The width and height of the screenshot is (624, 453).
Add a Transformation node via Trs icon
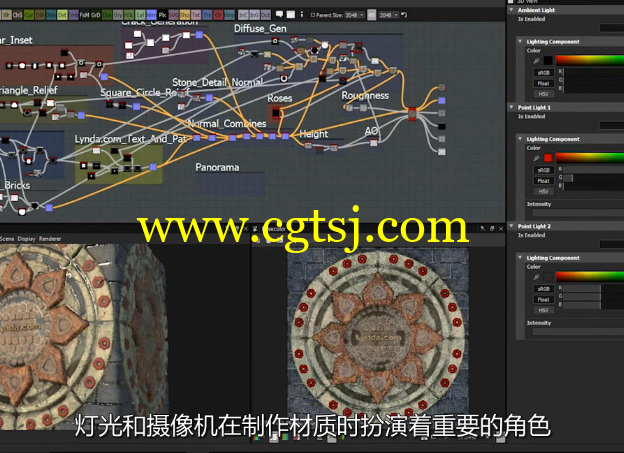(207, 15)
